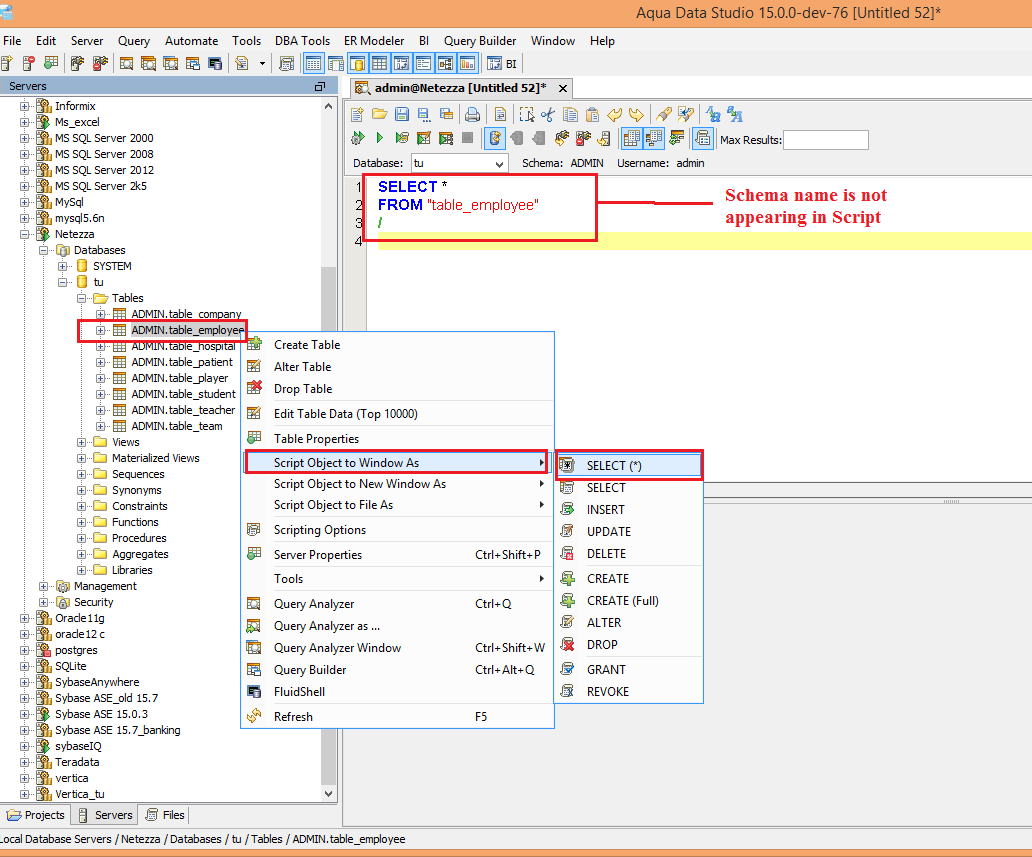Open the DBA Tools menu
This screenshot has width=1032, height=857.
tap(302, 41)
